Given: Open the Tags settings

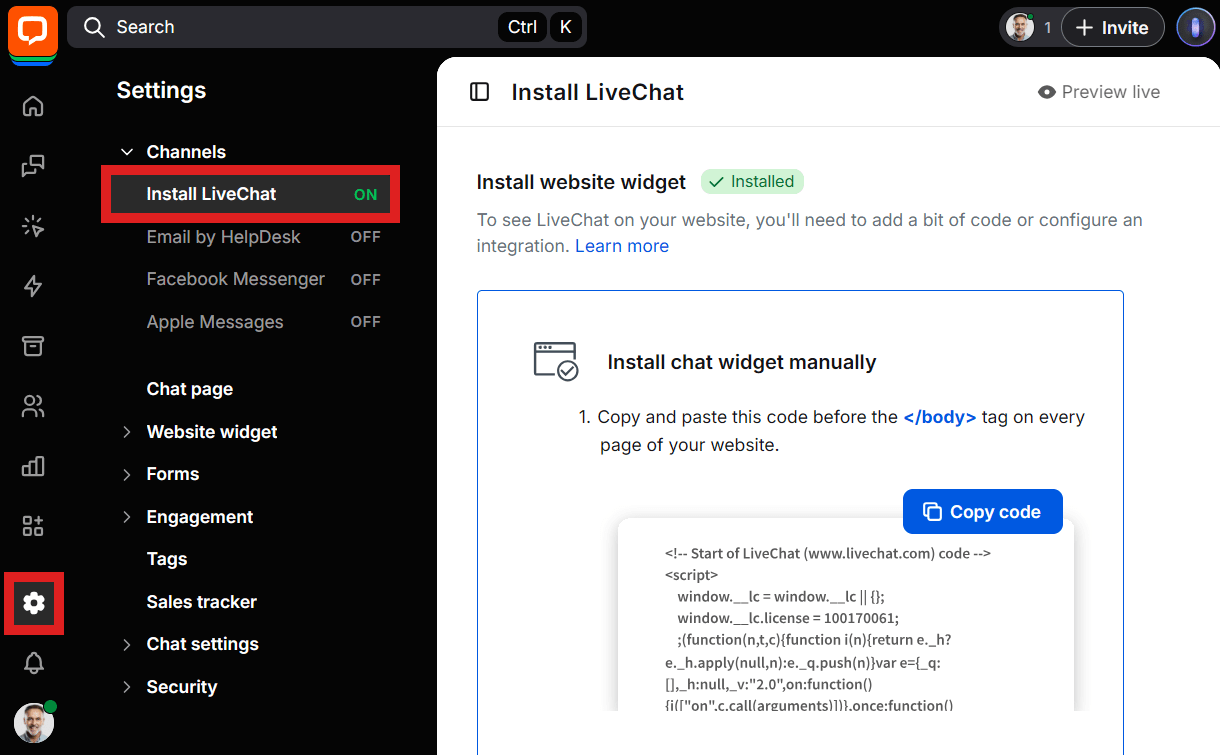Looking at the screenshot, I should tap(167, 559).
